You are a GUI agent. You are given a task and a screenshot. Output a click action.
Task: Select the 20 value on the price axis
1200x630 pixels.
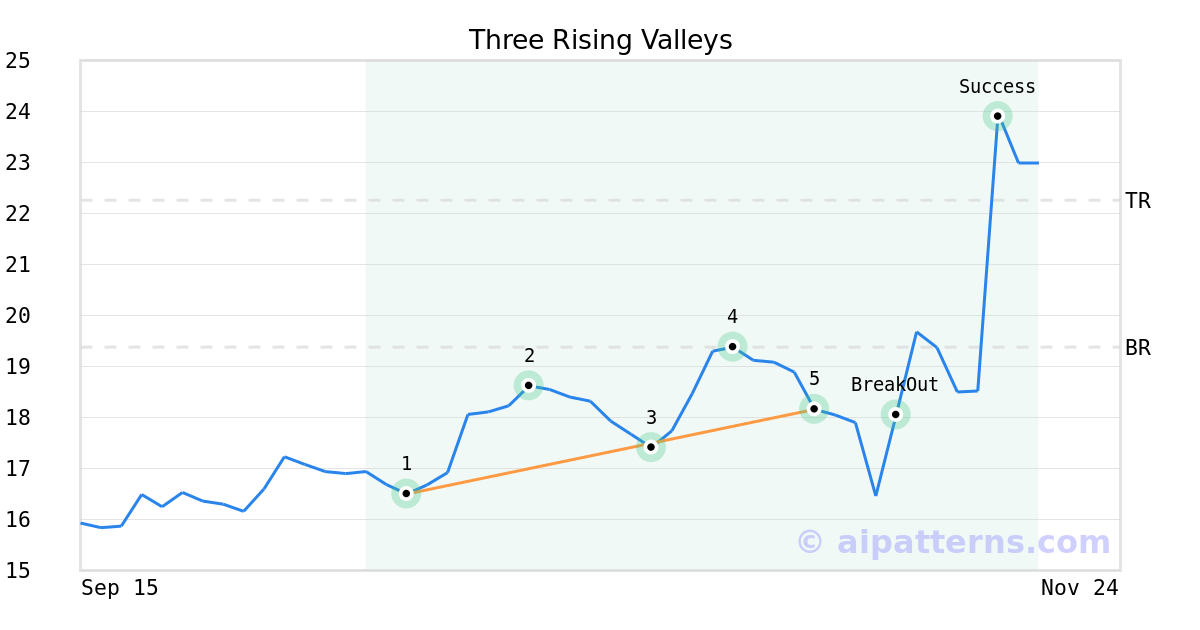[x=18, y=316]
